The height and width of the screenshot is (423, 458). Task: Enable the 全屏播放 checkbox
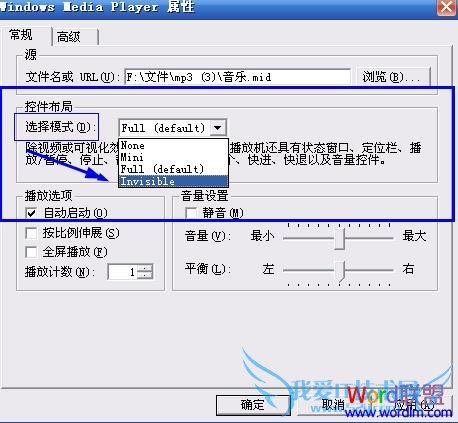pos(31,252)
